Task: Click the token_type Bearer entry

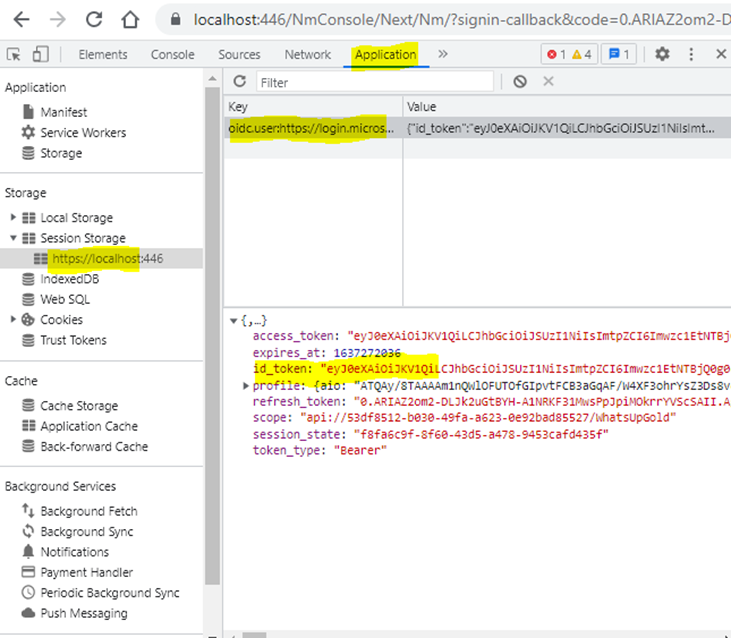Action: coord(320,451)
